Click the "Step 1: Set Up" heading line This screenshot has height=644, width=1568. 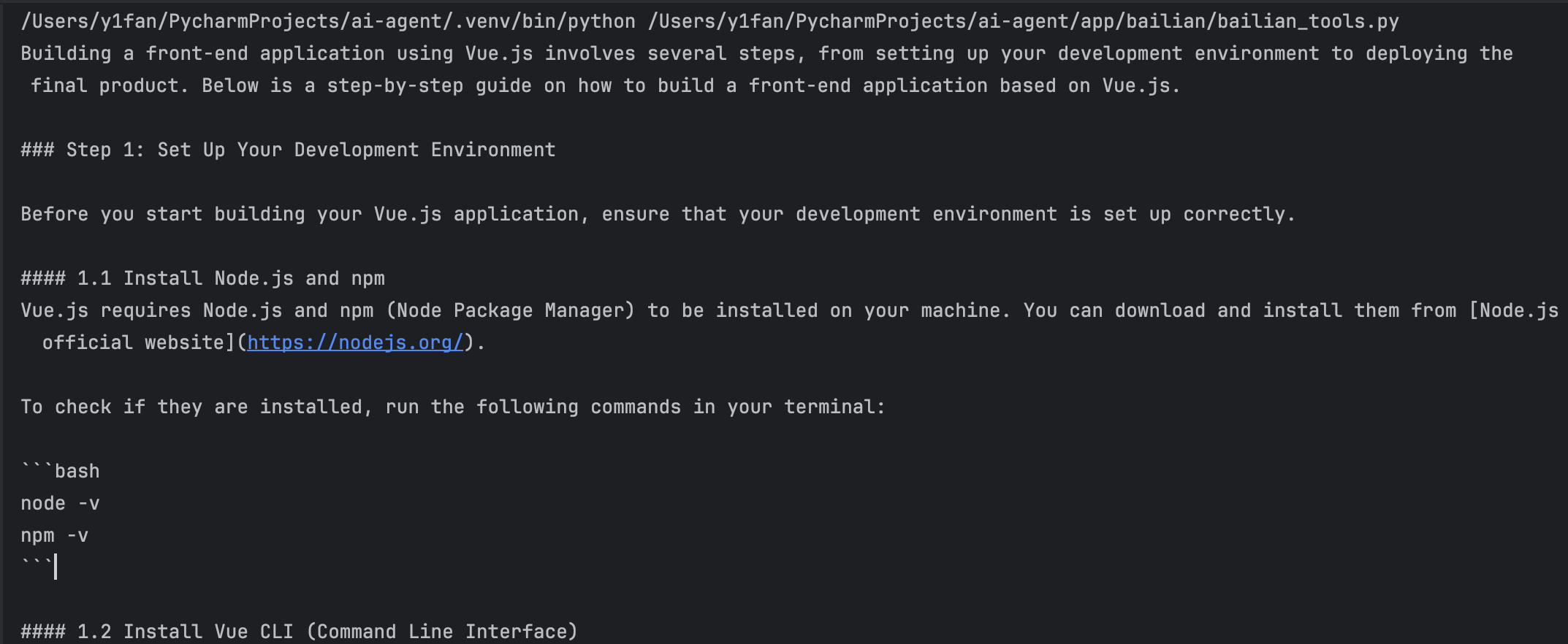click(288, 150)
